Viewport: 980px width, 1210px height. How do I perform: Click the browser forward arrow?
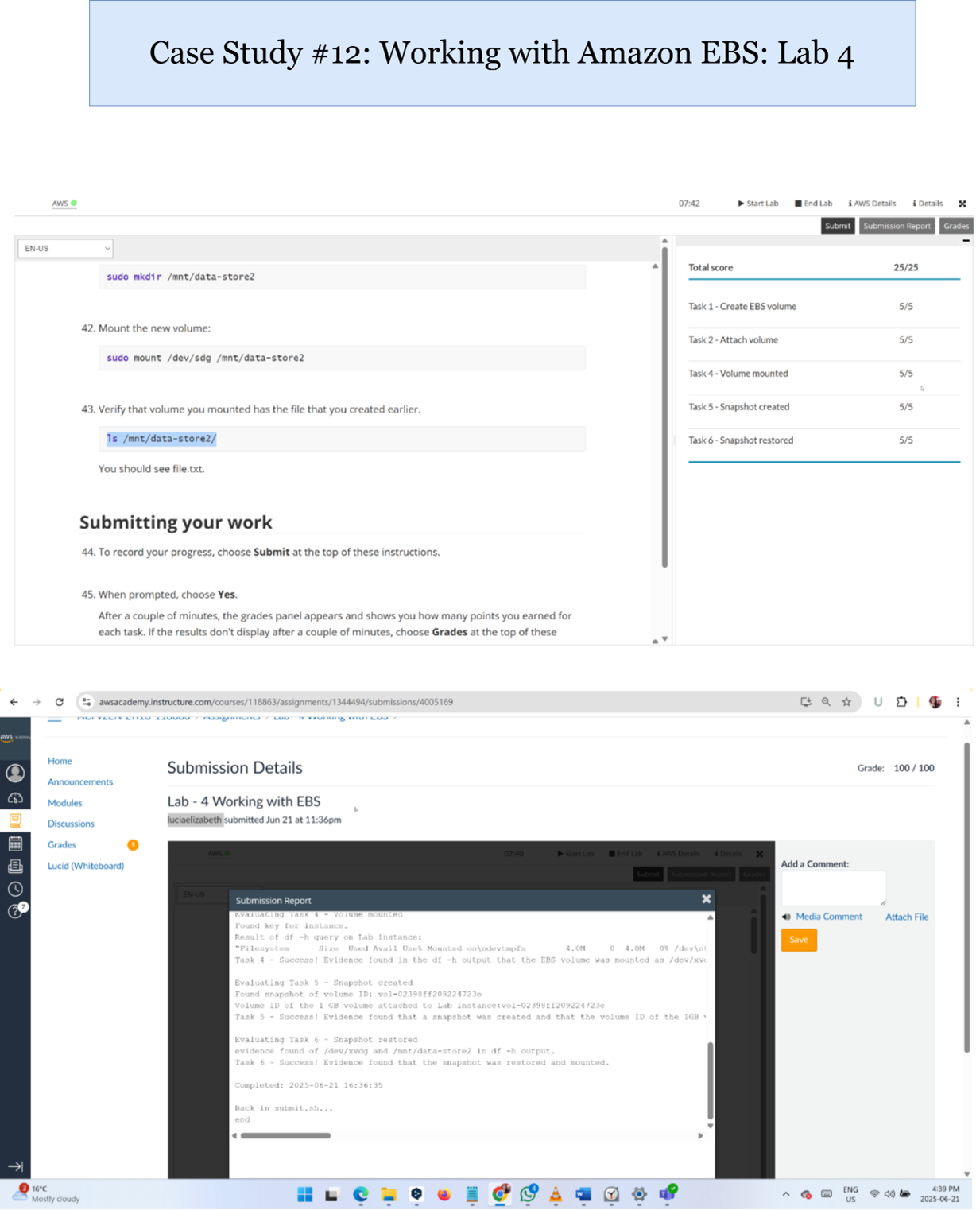(37, 702)
